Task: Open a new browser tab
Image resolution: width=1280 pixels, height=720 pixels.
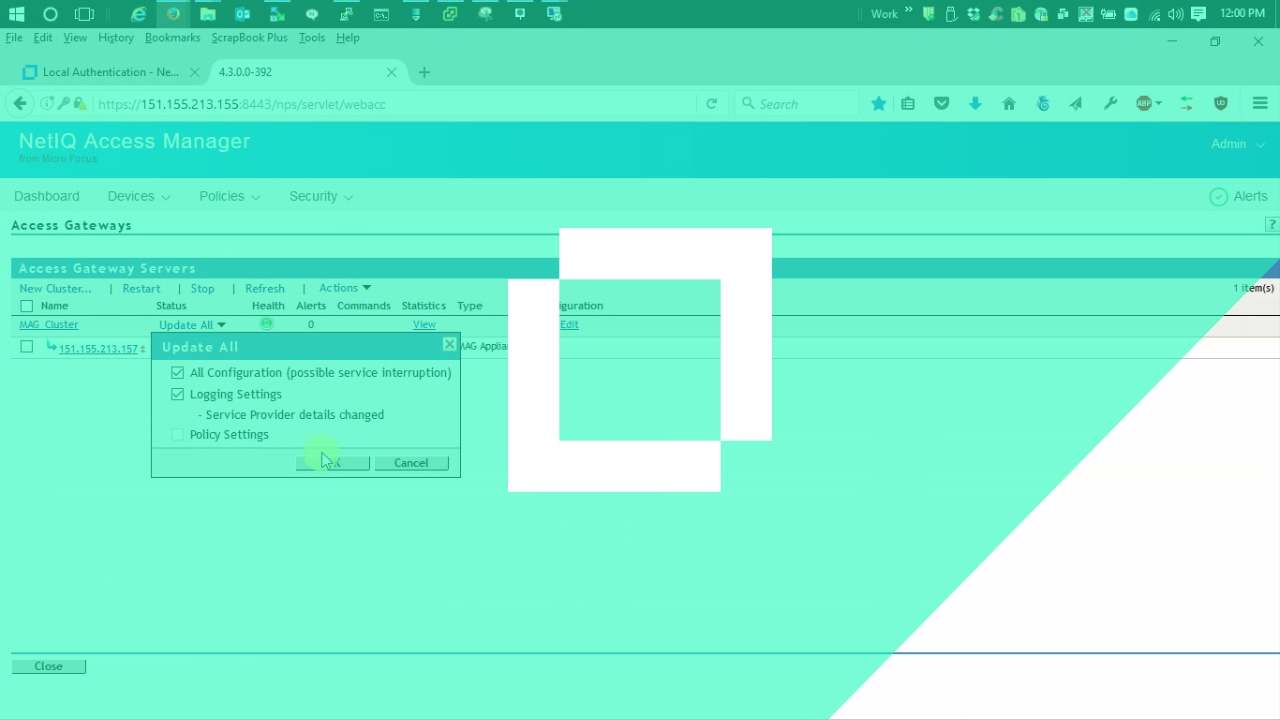Action: [424, 72]
